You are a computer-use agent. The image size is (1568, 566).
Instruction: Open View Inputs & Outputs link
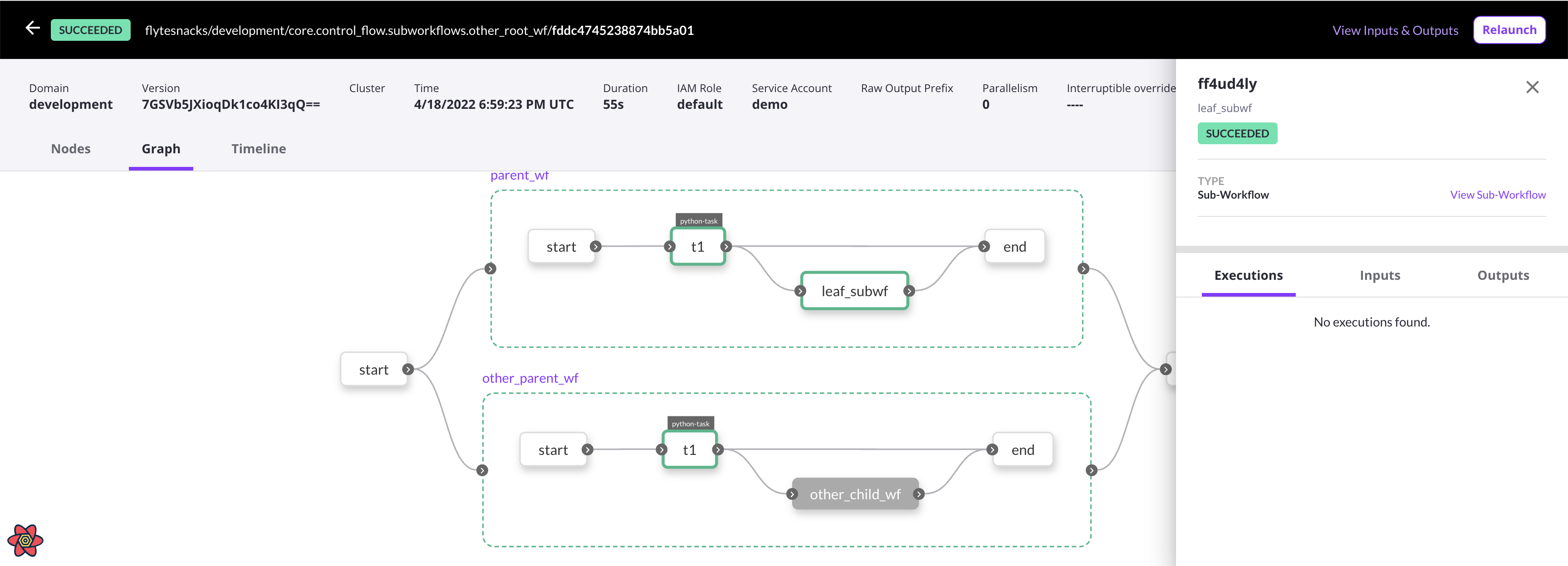1395,30
